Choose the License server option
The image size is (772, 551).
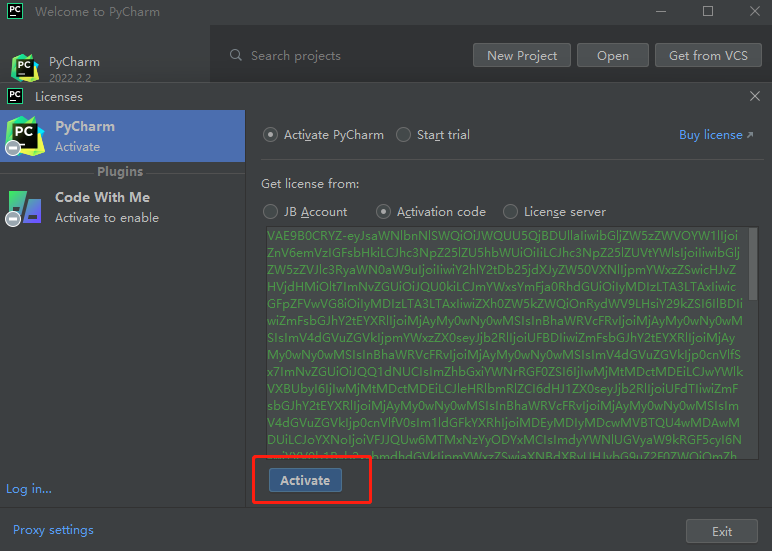click(511, 212)
